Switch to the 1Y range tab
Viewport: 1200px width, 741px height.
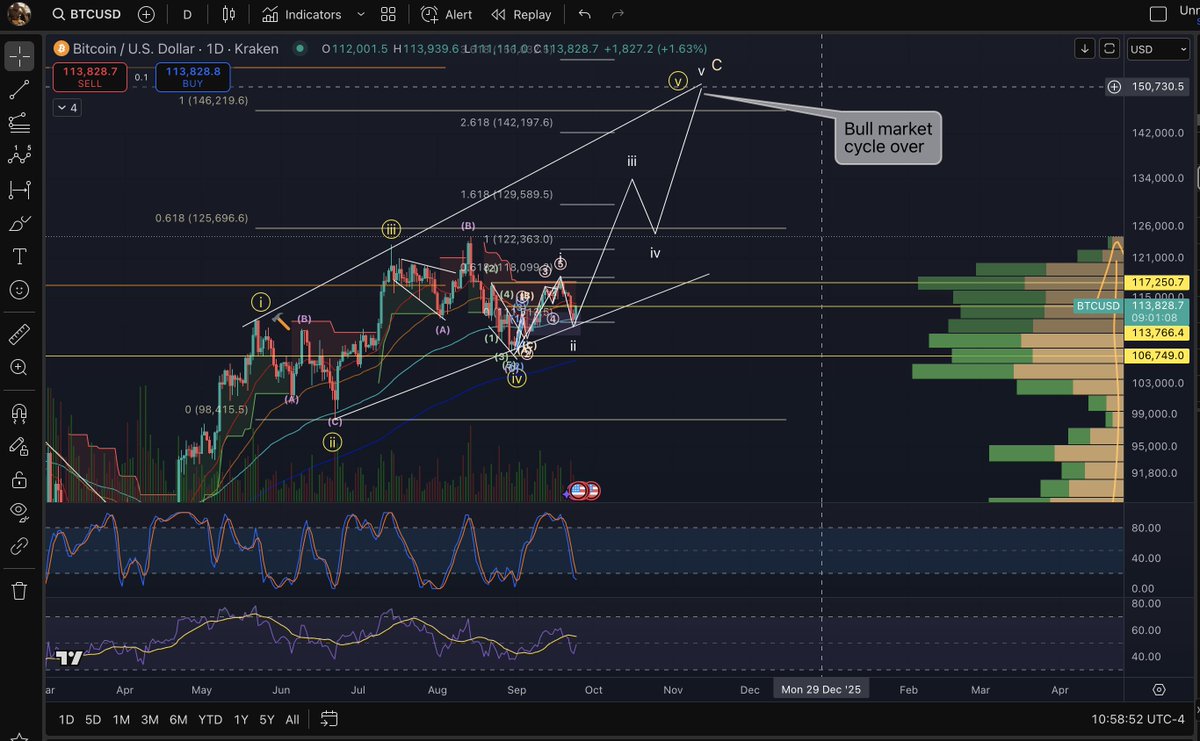[240, 719]
